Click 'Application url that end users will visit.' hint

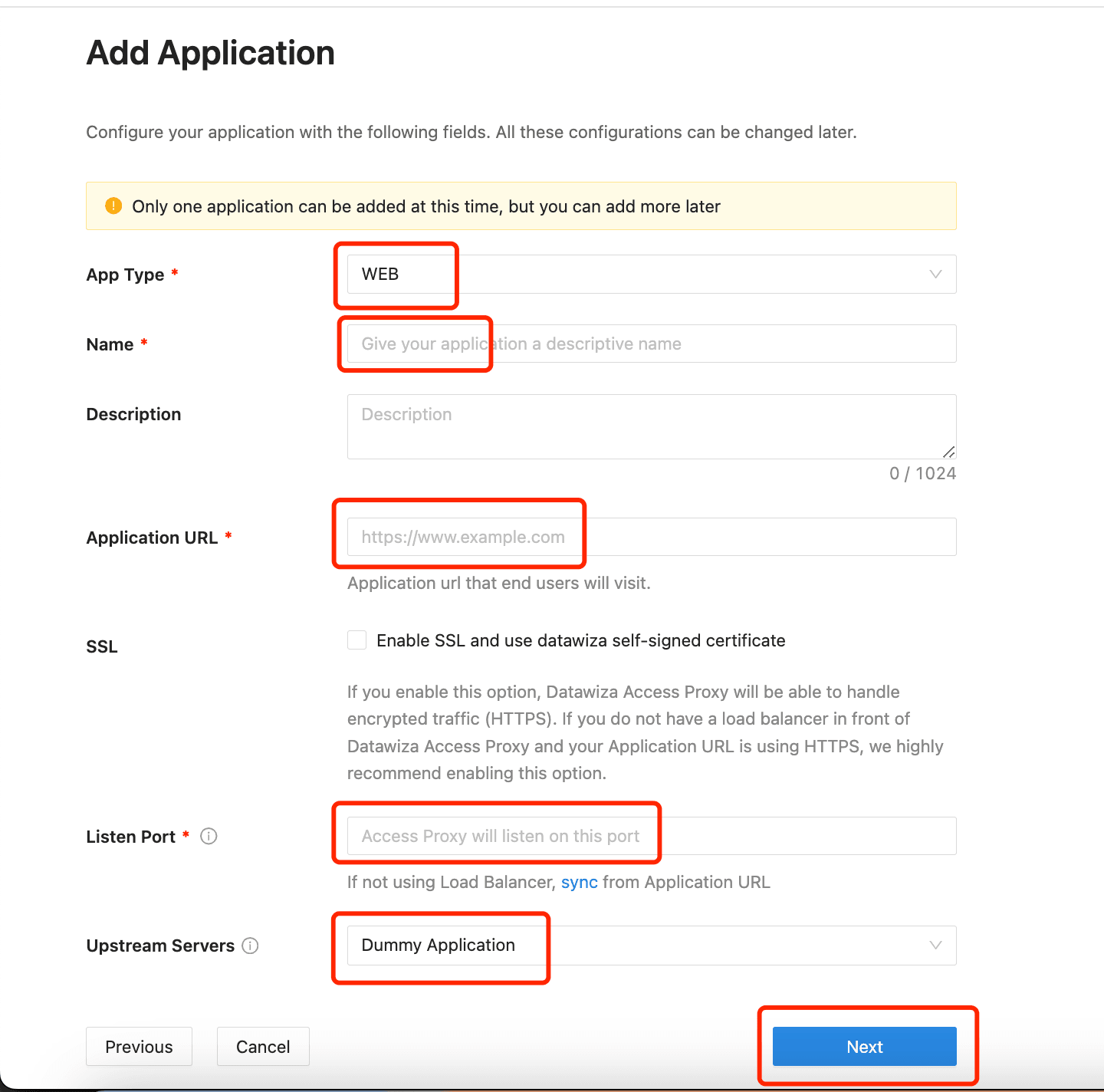click(x=499, y=583)
